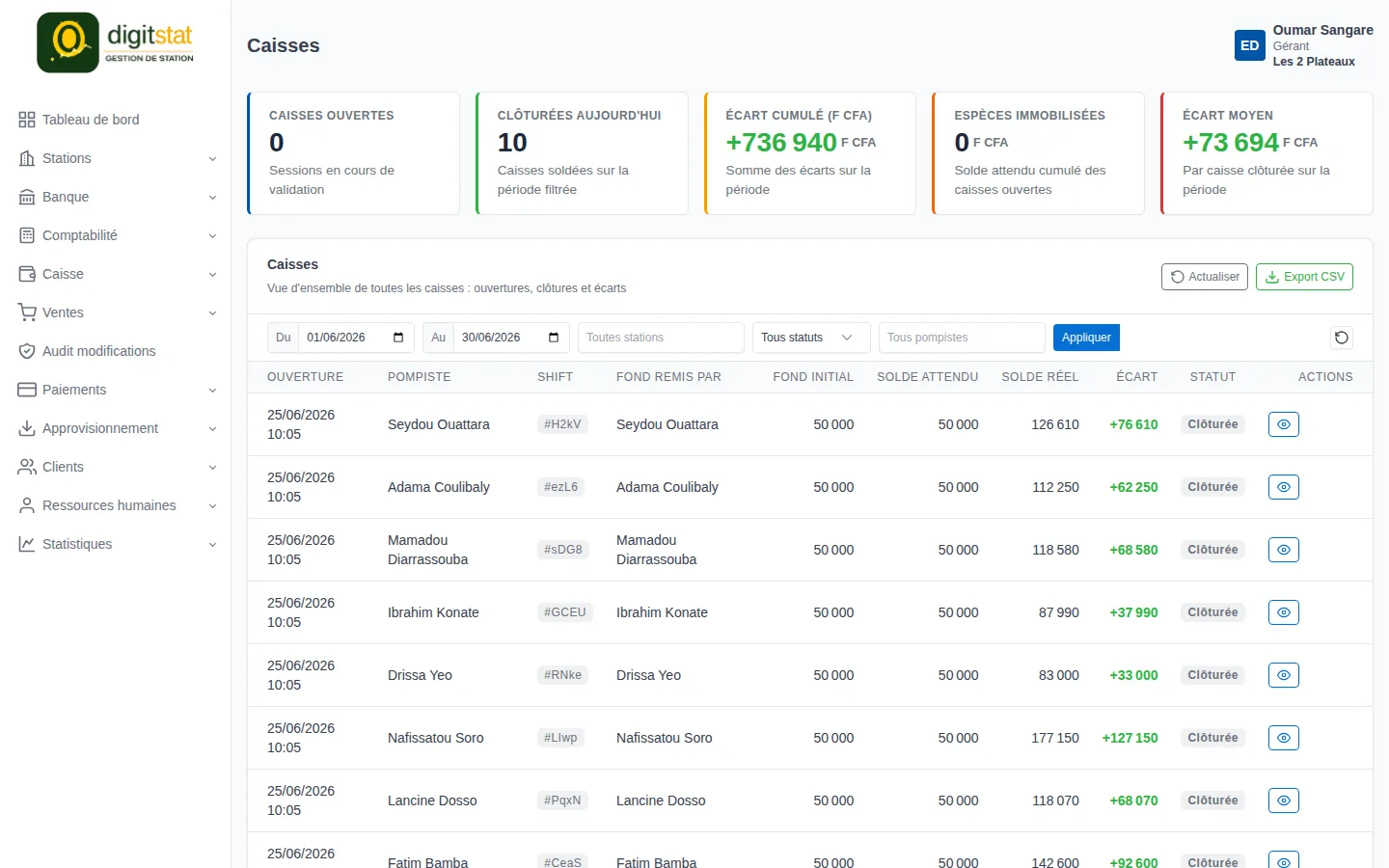This screenshot has height=868, width=1389.
Task: Expand the Stations menu chevron
Action: (x=212, y=159)
